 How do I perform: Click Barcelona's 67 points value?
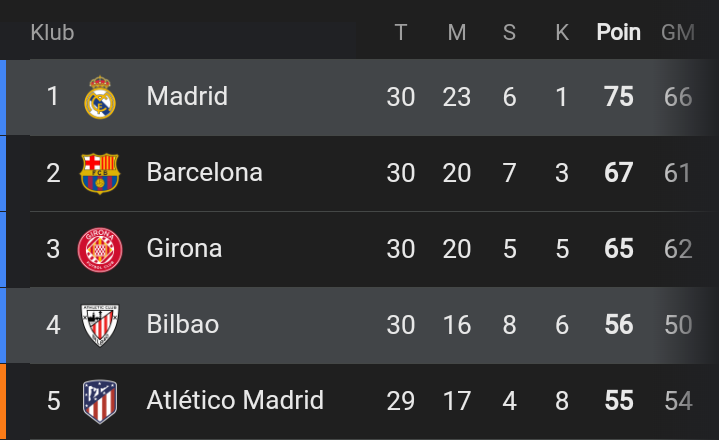(619, 173)
